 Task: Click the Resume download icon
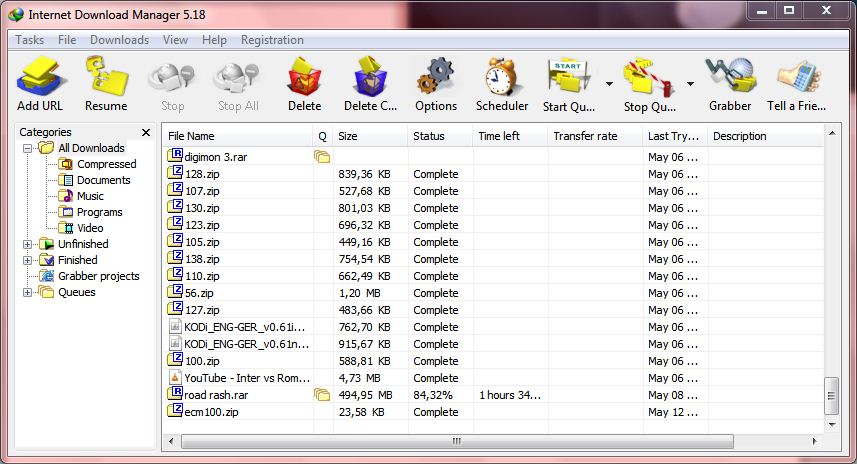(x=106, y=76)
